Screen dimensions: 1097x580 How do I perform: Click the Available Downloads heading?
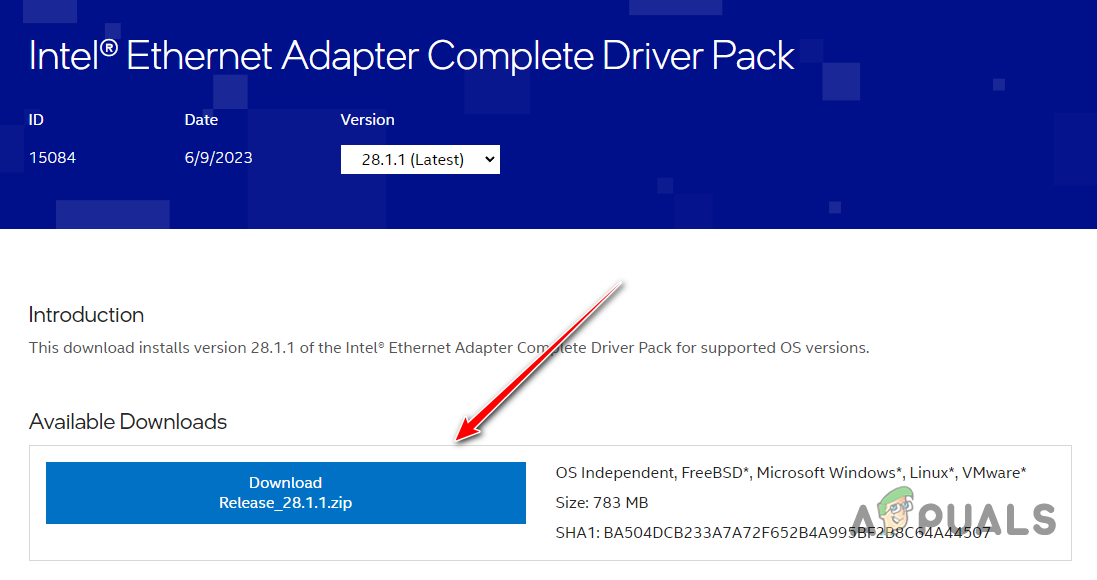click(127, 421)
